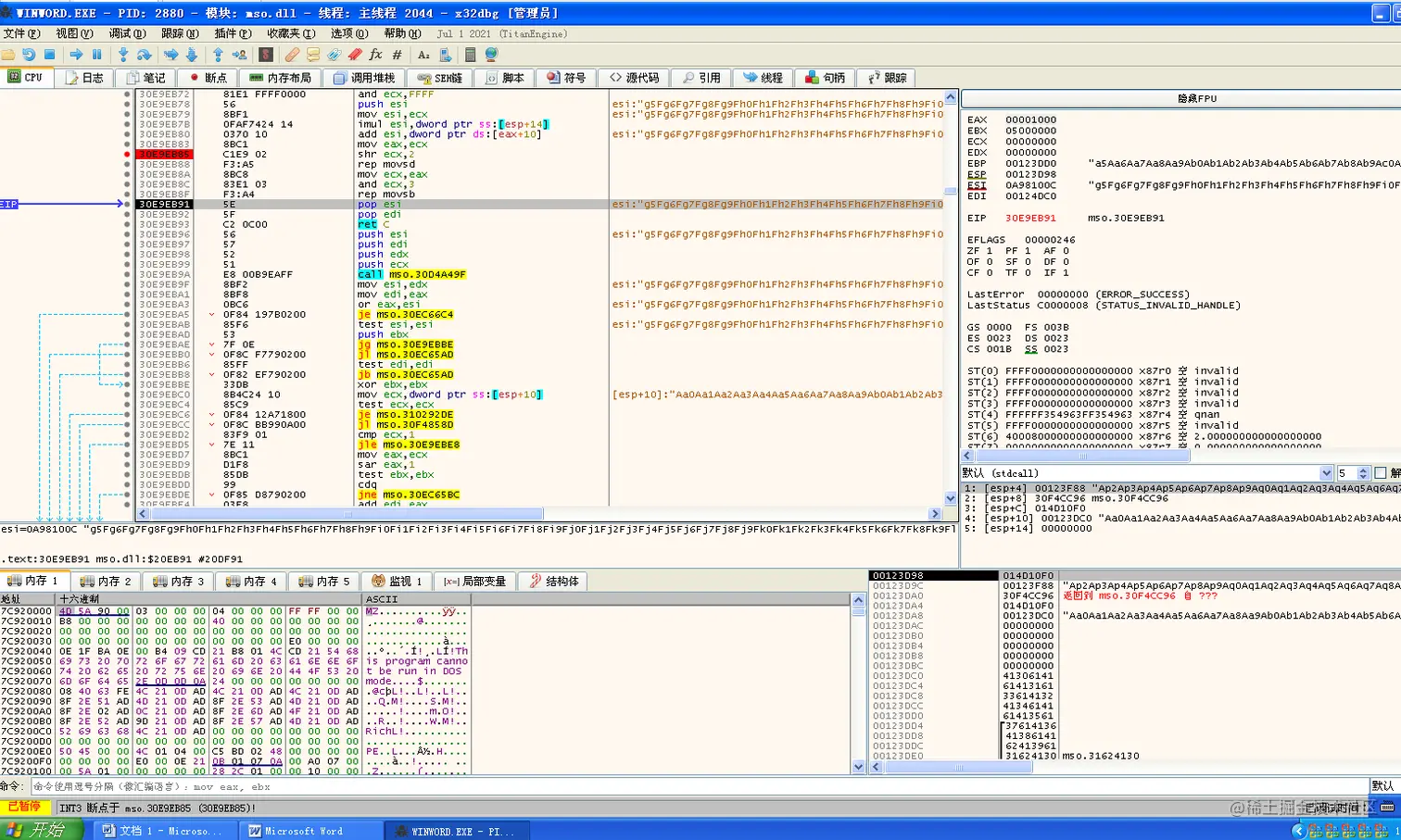The image size is (1401, 840).
Task: Toggle the checkbox beside the argument count spinner
Action: click(1381, 473)
